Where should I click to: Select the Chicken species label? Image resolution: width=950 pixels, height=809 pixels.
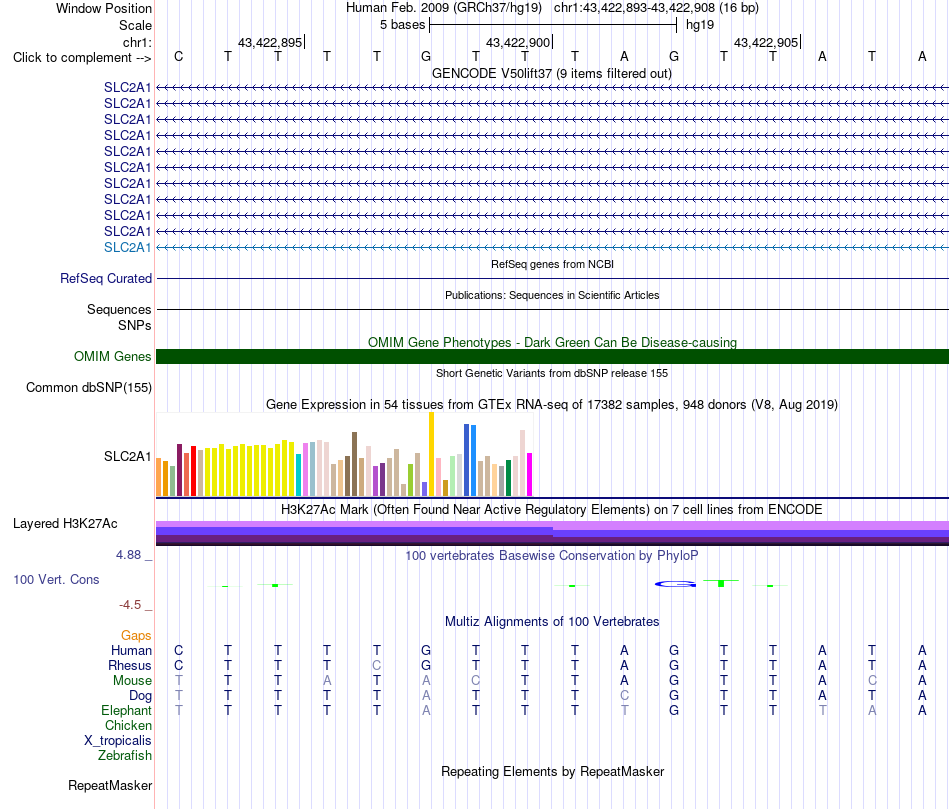[x=128, y=725]
